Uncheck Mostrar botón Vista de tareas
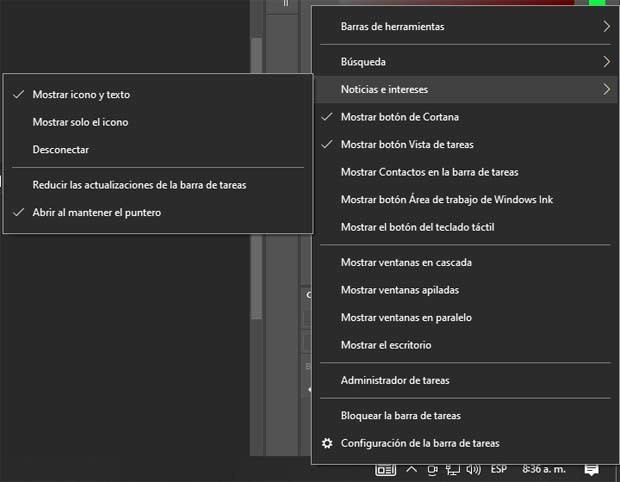The image size is (620, 482). pyautogui.click(x=465, y=145)
